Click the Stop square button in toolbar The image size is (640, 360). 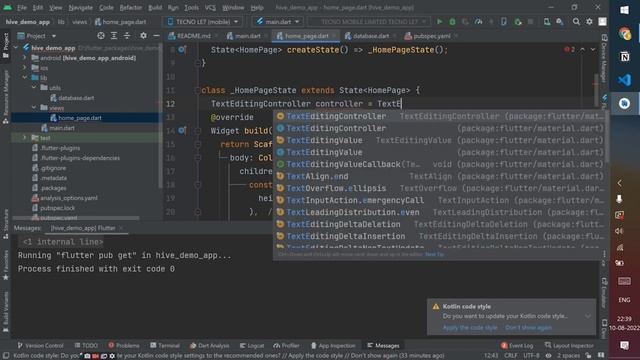point(530,22)
